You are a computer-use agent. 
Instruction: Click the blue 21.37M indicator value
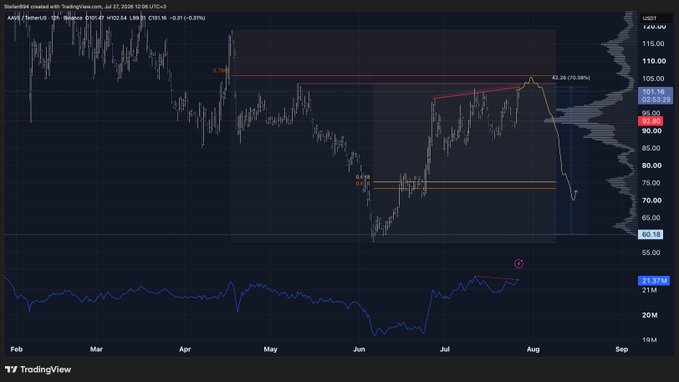pyautogui.click(x=654, y=281)
